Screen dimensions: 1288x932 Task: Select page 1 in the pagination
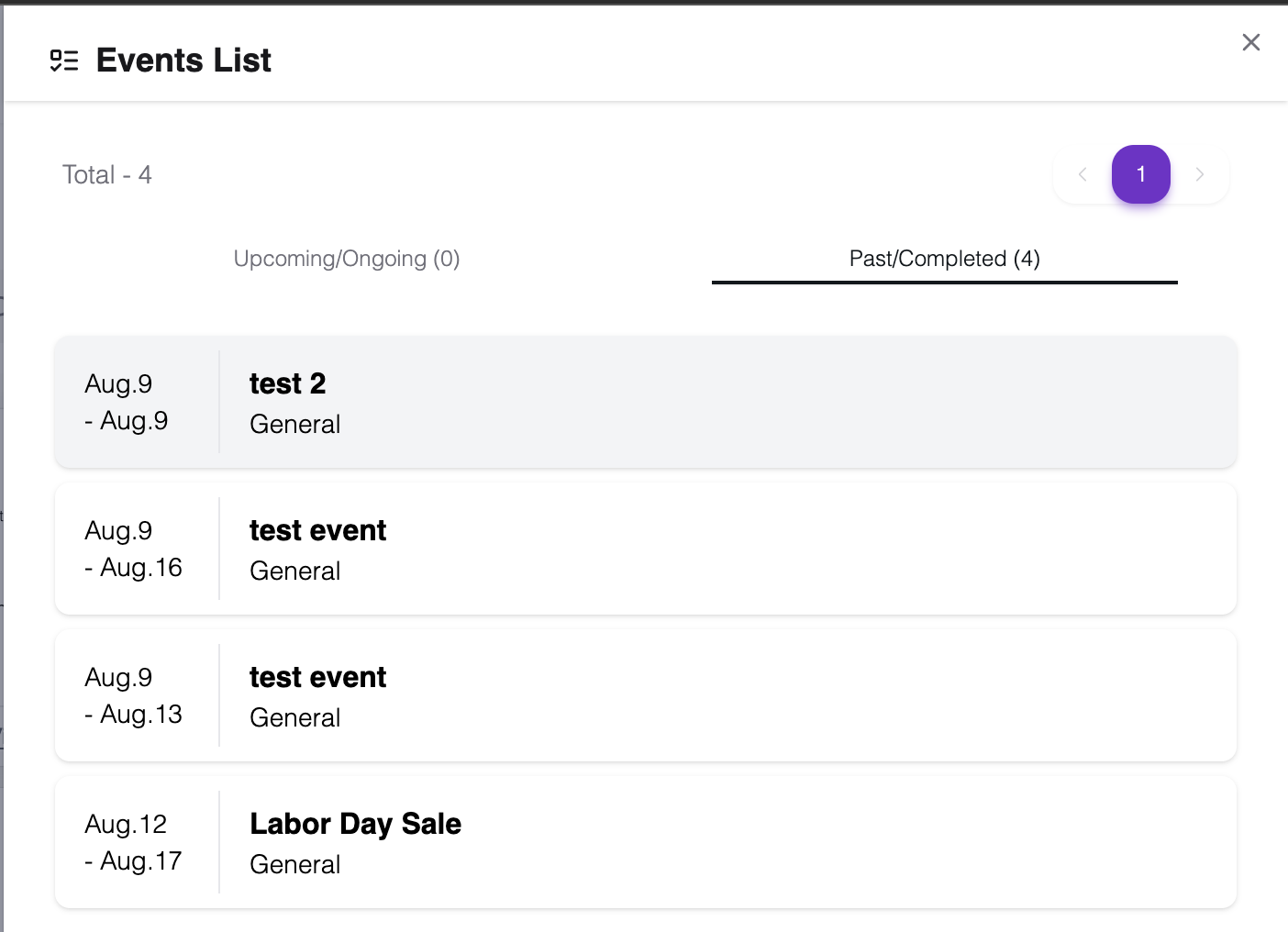click(x=1140, y=174)
